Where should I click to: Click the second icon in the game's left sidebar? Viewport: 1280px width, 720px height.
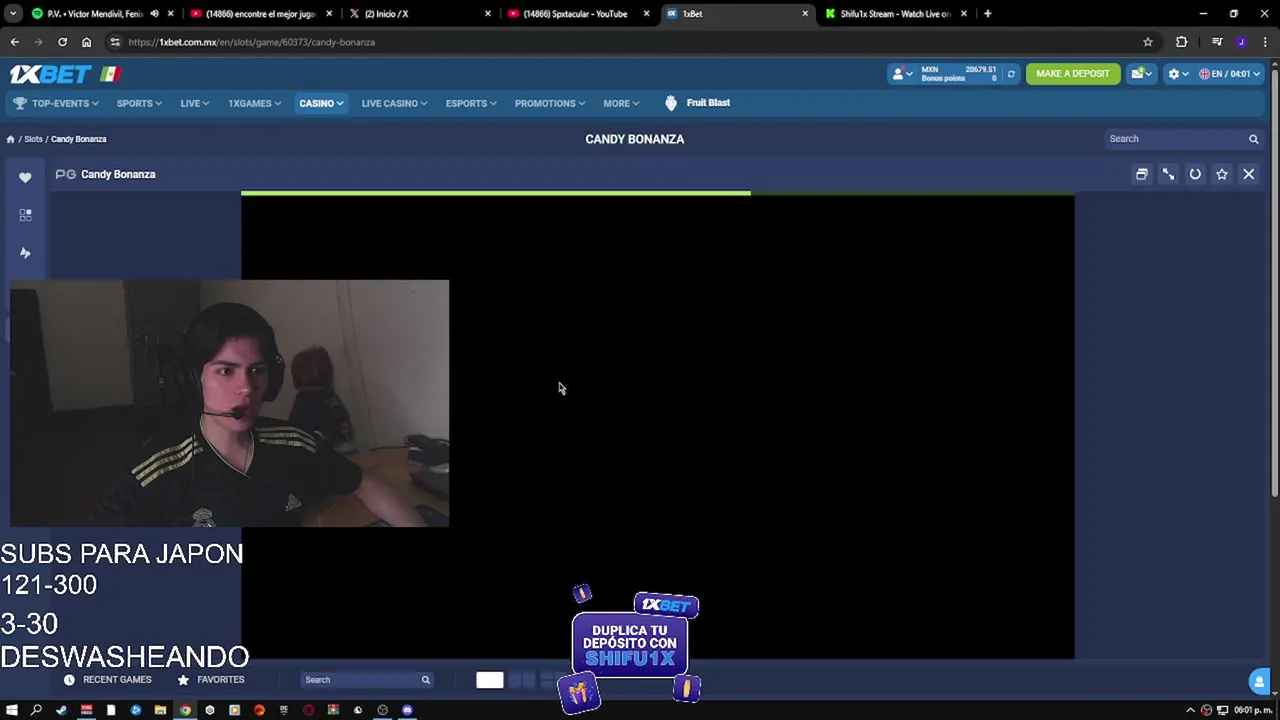click(25, 215)
